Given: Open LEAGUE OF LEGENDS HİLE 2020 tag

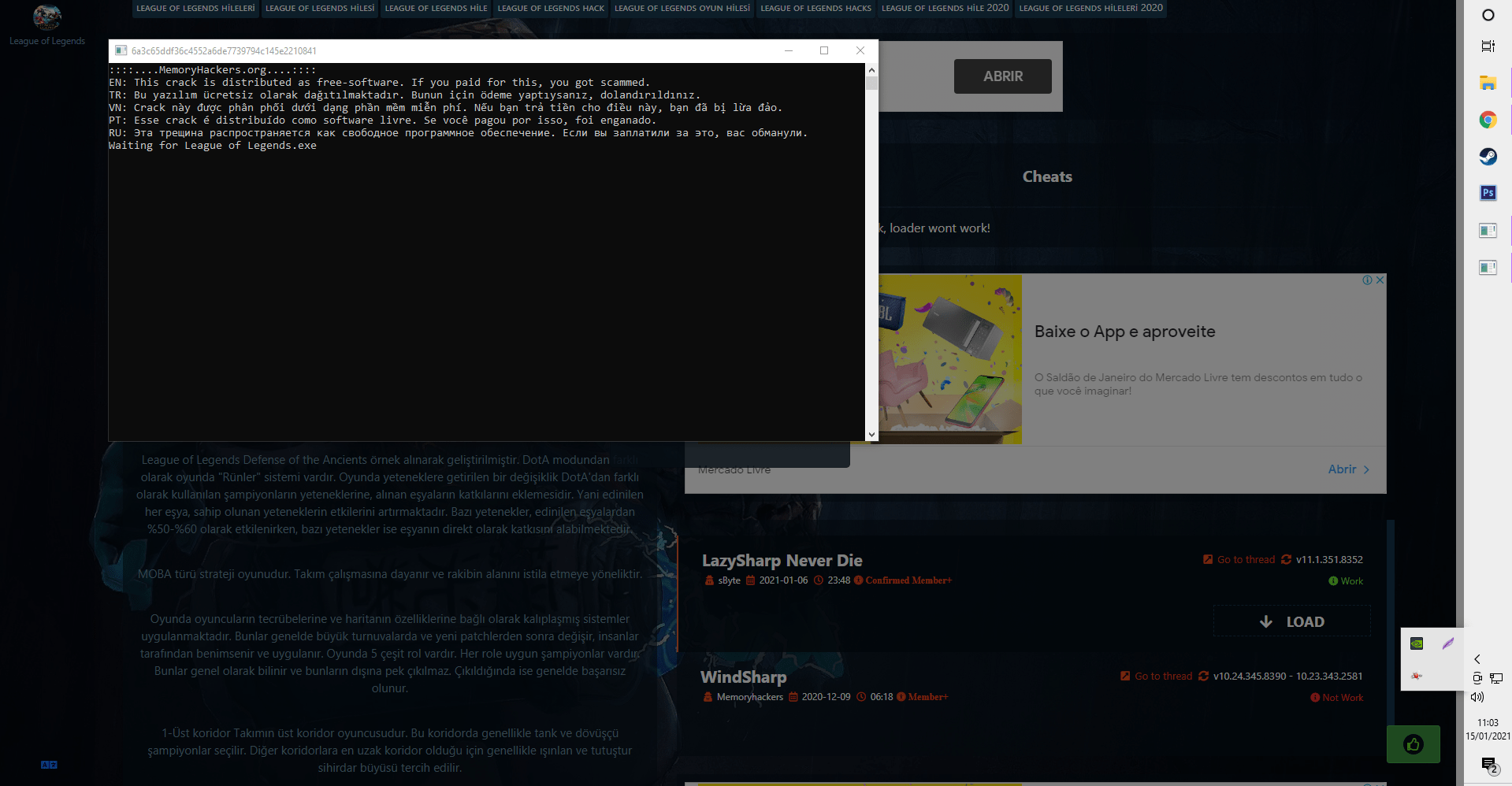Looking at the screenshot, I should [x=945, y=8].
